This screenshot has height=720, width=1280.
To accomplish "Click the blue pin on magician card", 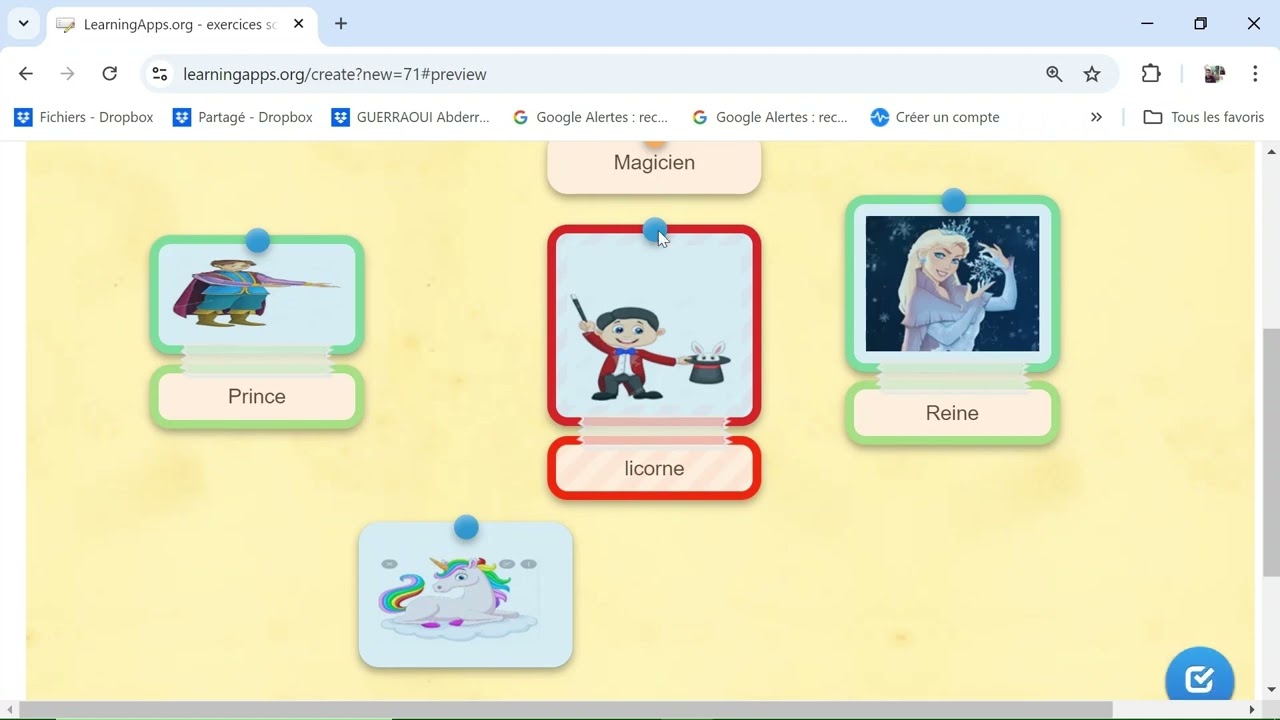I will coord(654,231).
